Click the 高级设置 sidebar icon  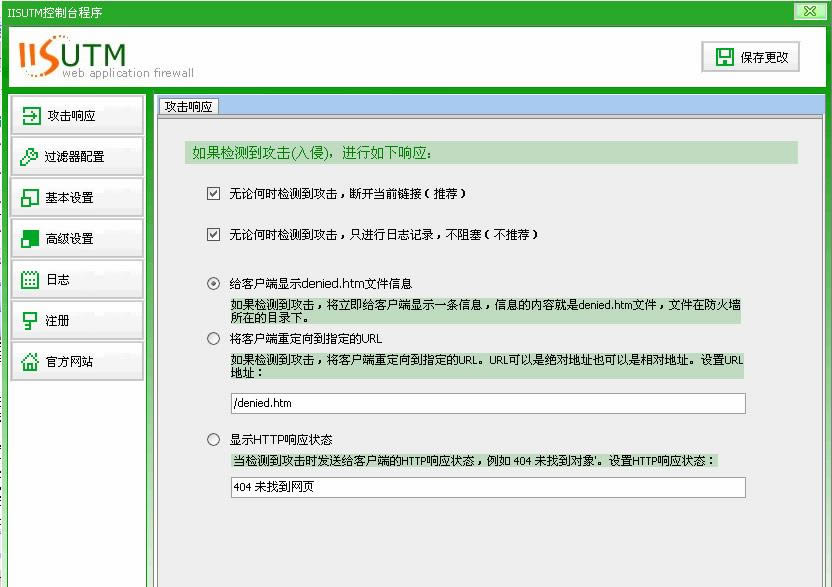tap(30, 239)
